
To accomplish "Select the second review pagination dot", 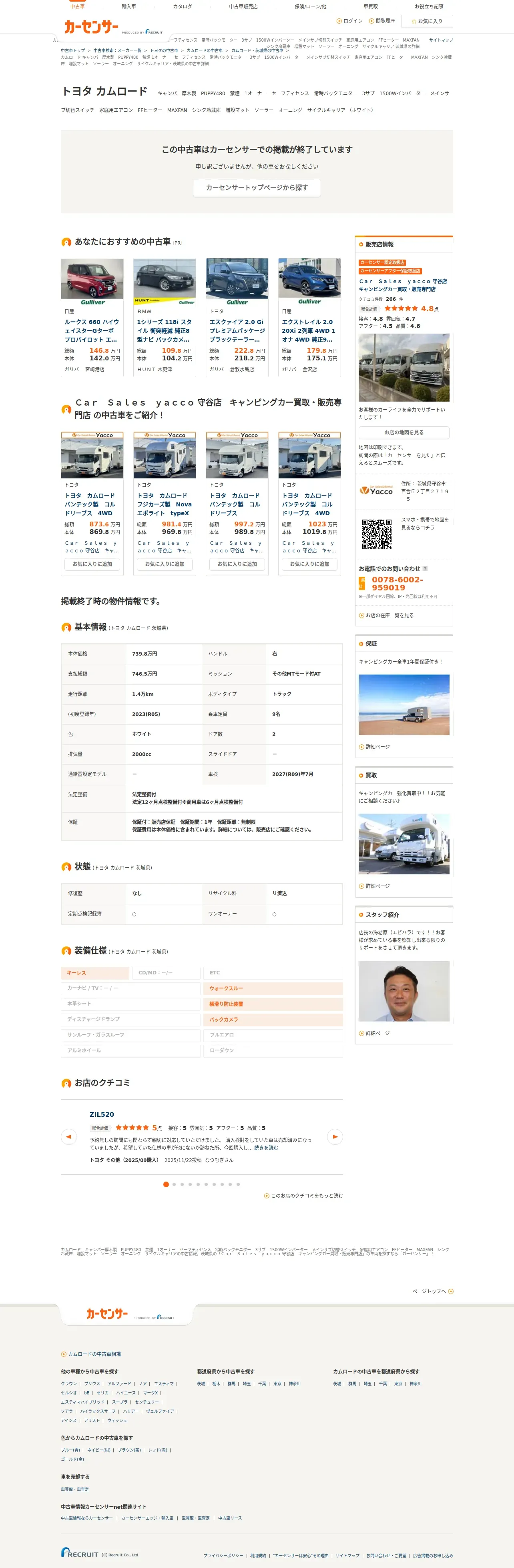I will tap(174, 1184).
